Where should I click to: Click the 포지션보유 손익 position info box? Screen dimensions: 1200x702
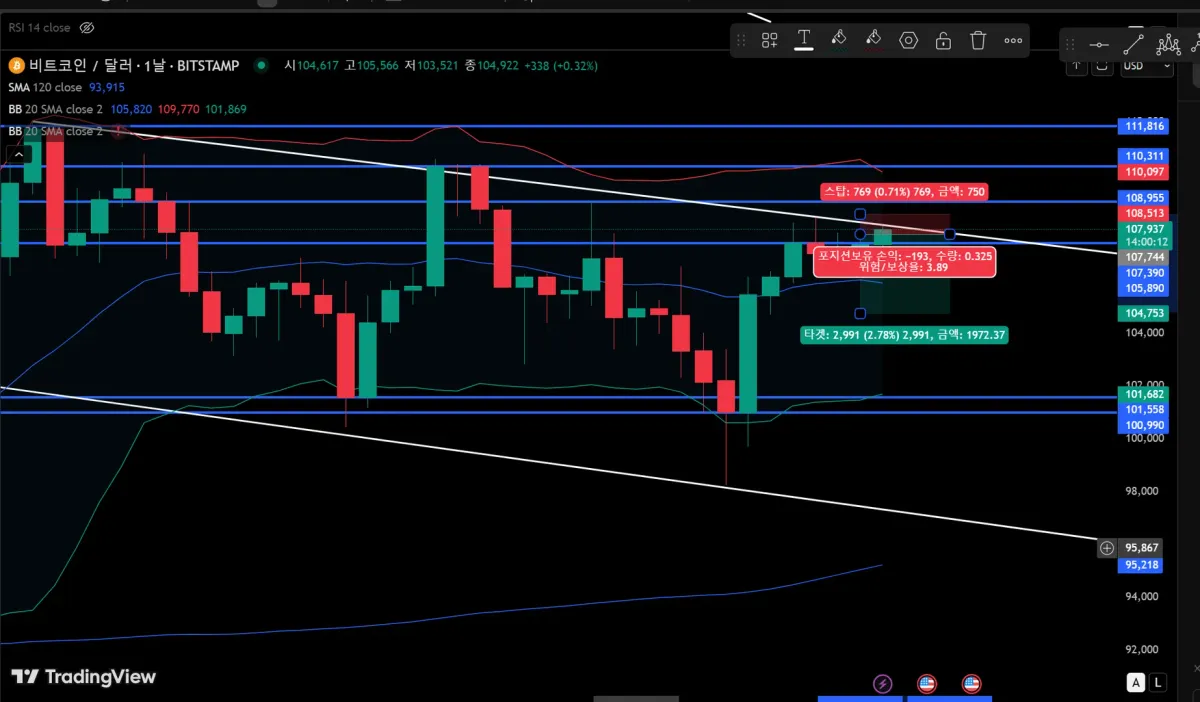(x=904, y=262)
